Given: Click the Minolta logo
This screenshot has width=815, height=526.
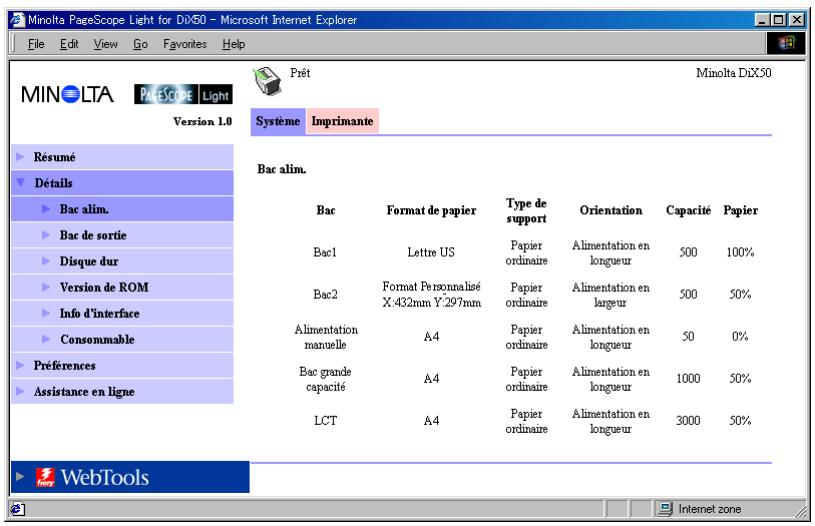Looking at the screenshot, I should coord(68,95).
